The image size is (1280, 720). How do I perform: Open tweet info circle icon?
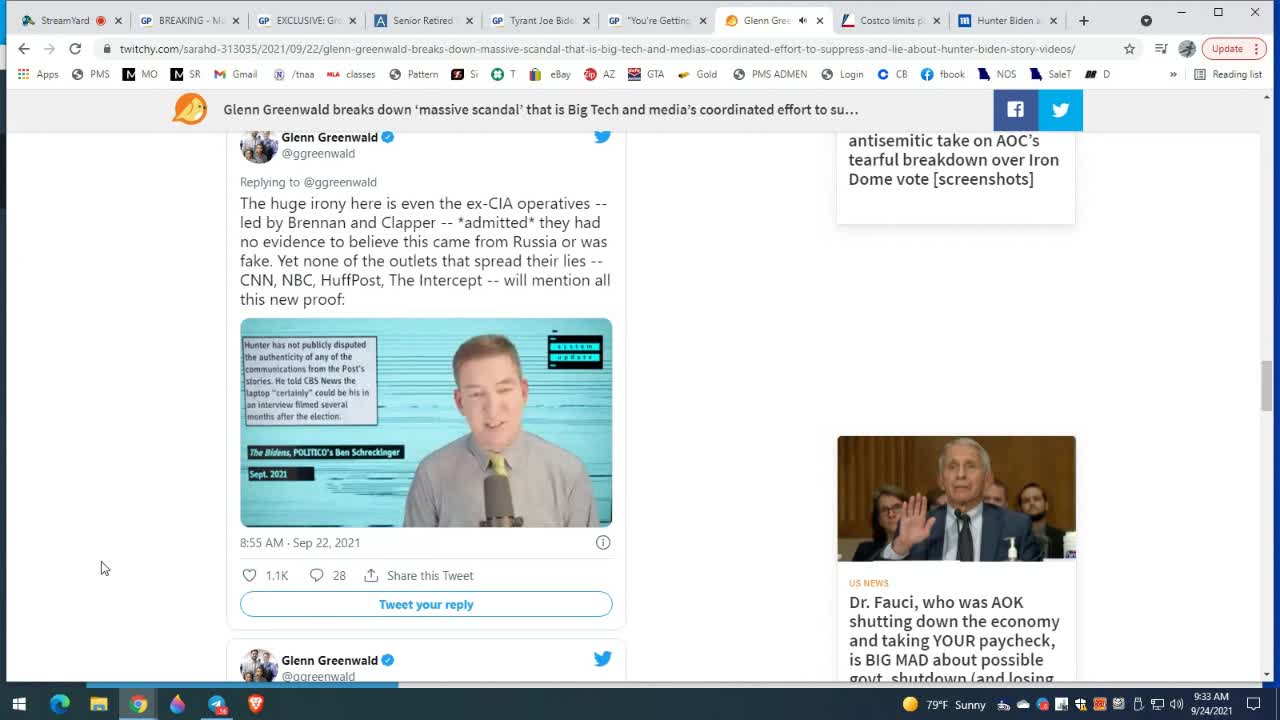(603, 542)
